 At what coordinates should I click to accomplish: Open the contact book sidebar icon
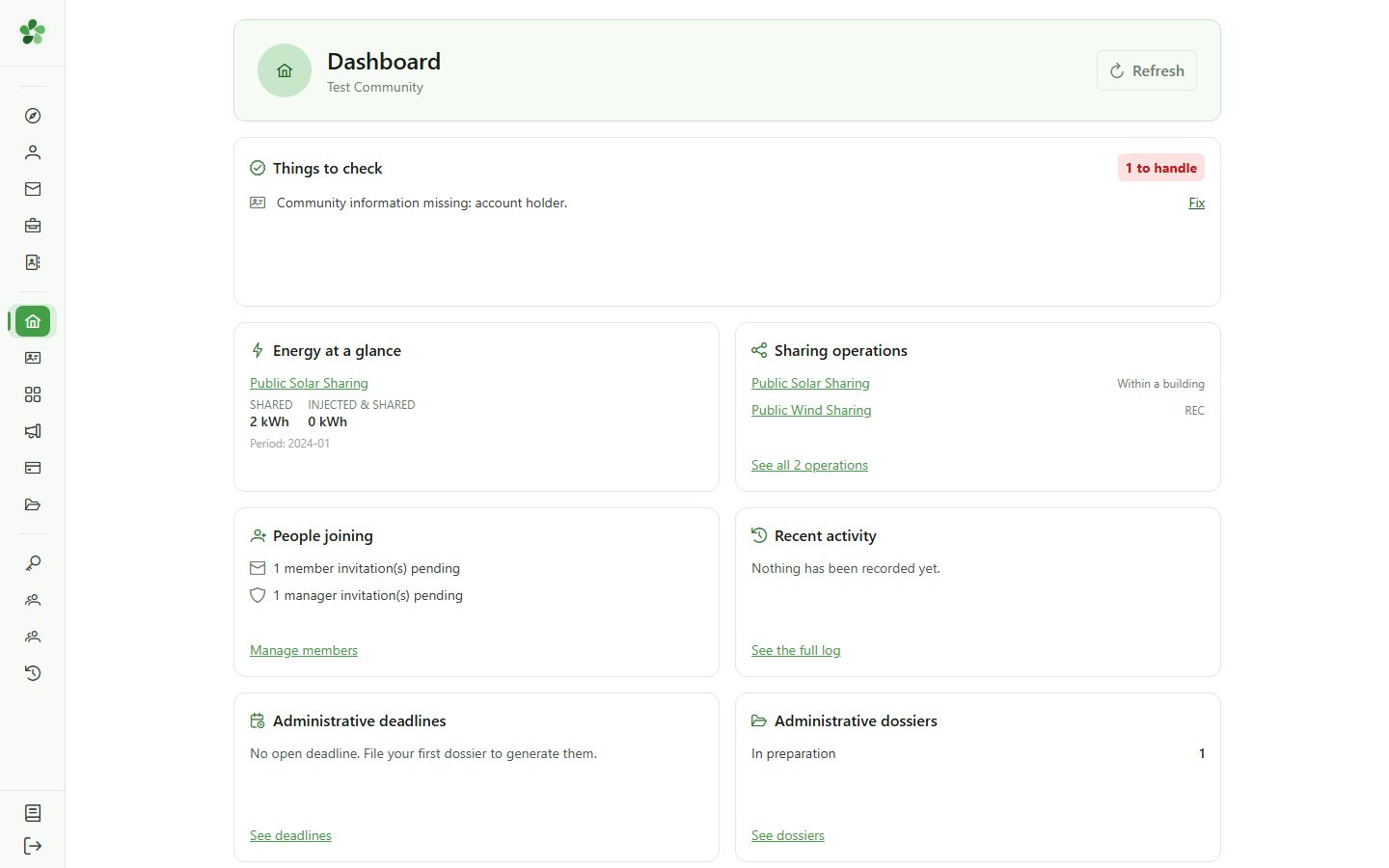(33, 262)
